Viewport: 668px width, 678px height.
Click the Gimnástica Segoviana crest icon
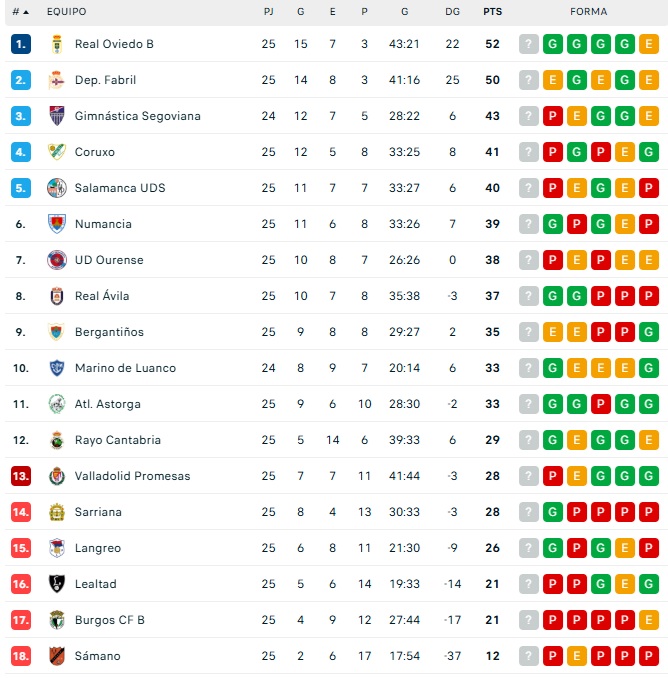coord(56,116)
